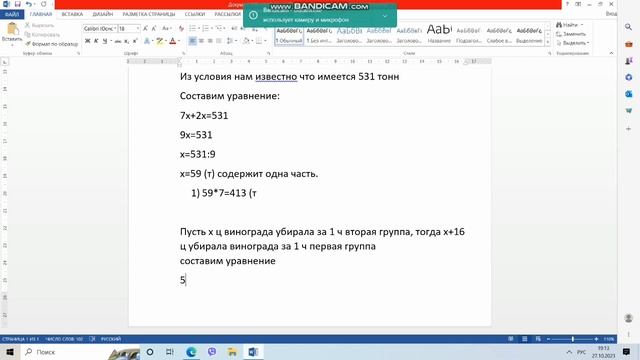Image resolution: width=640 pixels, height=360 pixels.
Task: Apply yellow text highlight color
Action: [x=160, y=41]
